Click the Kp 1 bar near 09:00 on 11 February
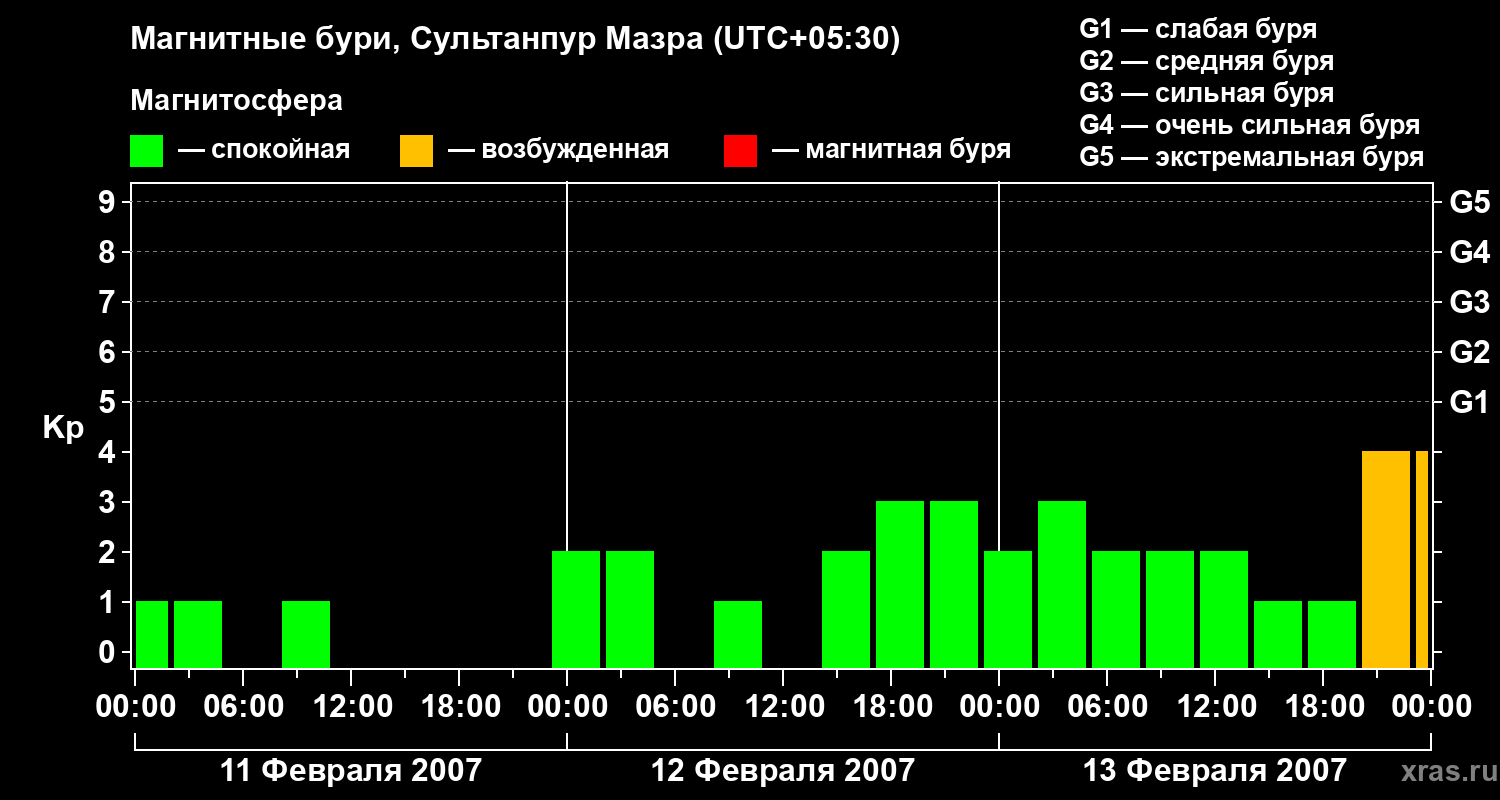This screenshot has width=1500, height=800. pos(306,635)
